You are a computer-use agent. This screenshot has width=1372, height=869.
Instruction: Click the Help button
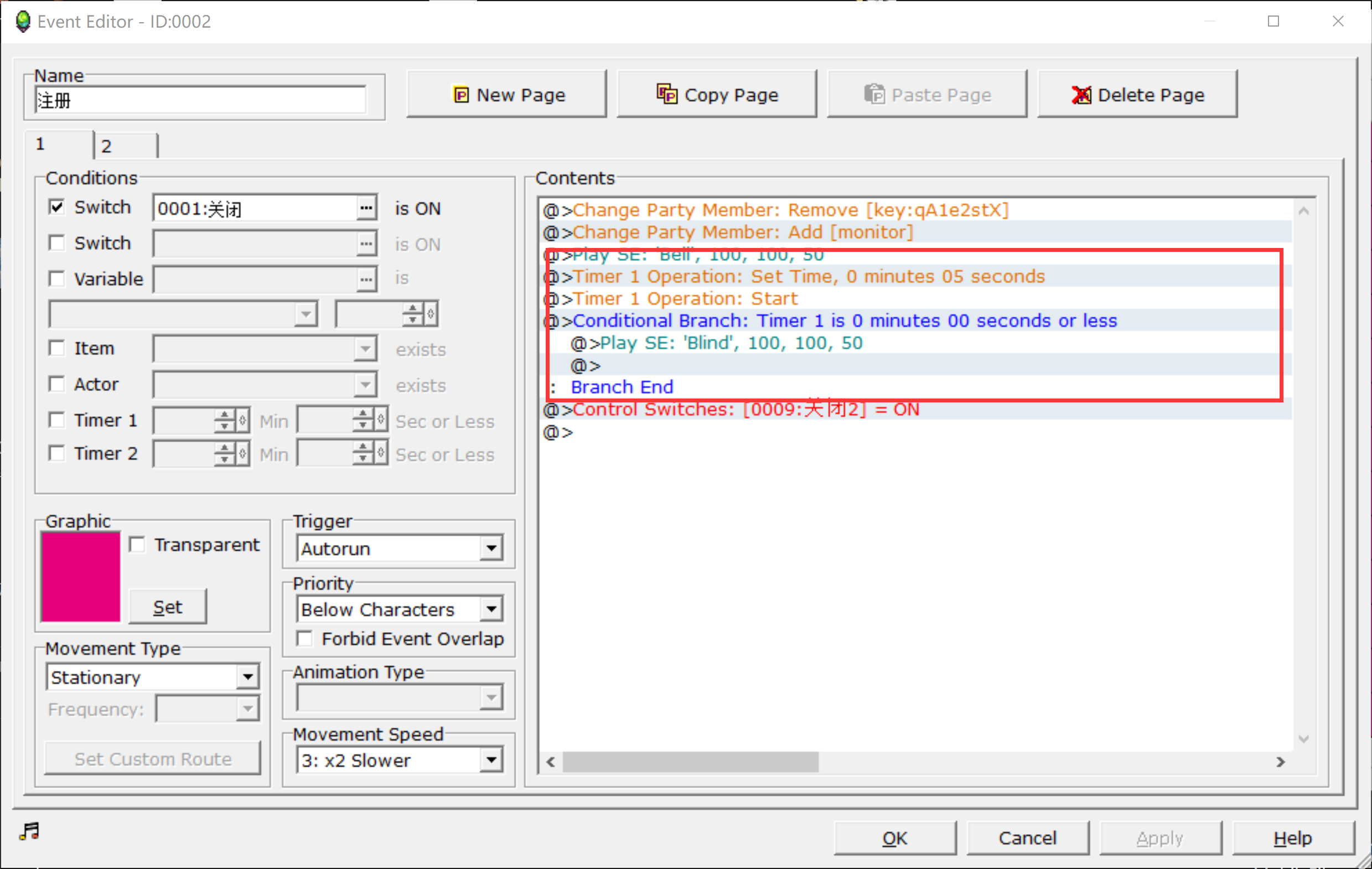pyautogui.click(x=1293, y=837)
